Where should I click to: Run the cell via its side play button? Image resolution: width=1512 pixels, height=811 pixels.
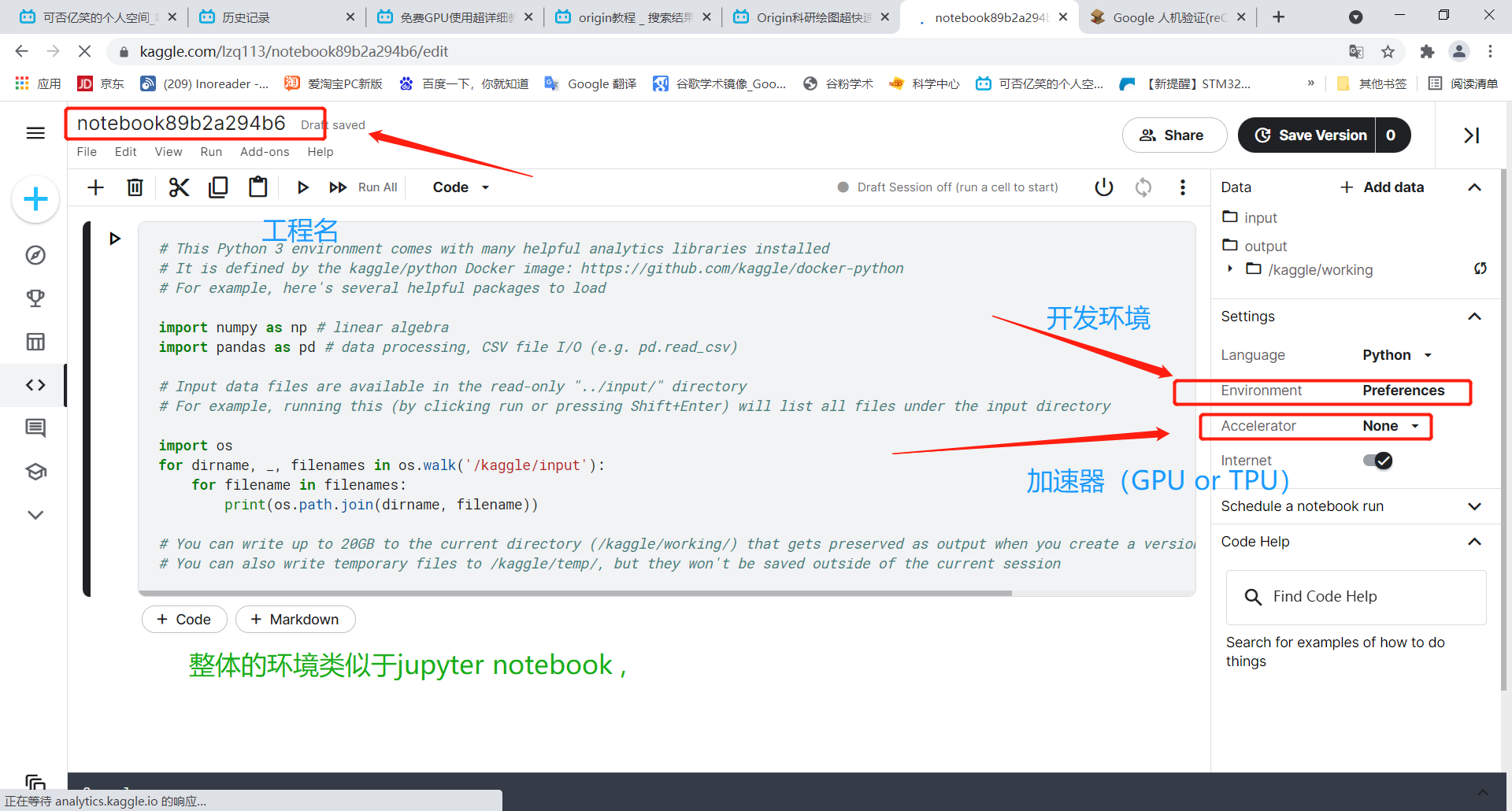[115, 239]
